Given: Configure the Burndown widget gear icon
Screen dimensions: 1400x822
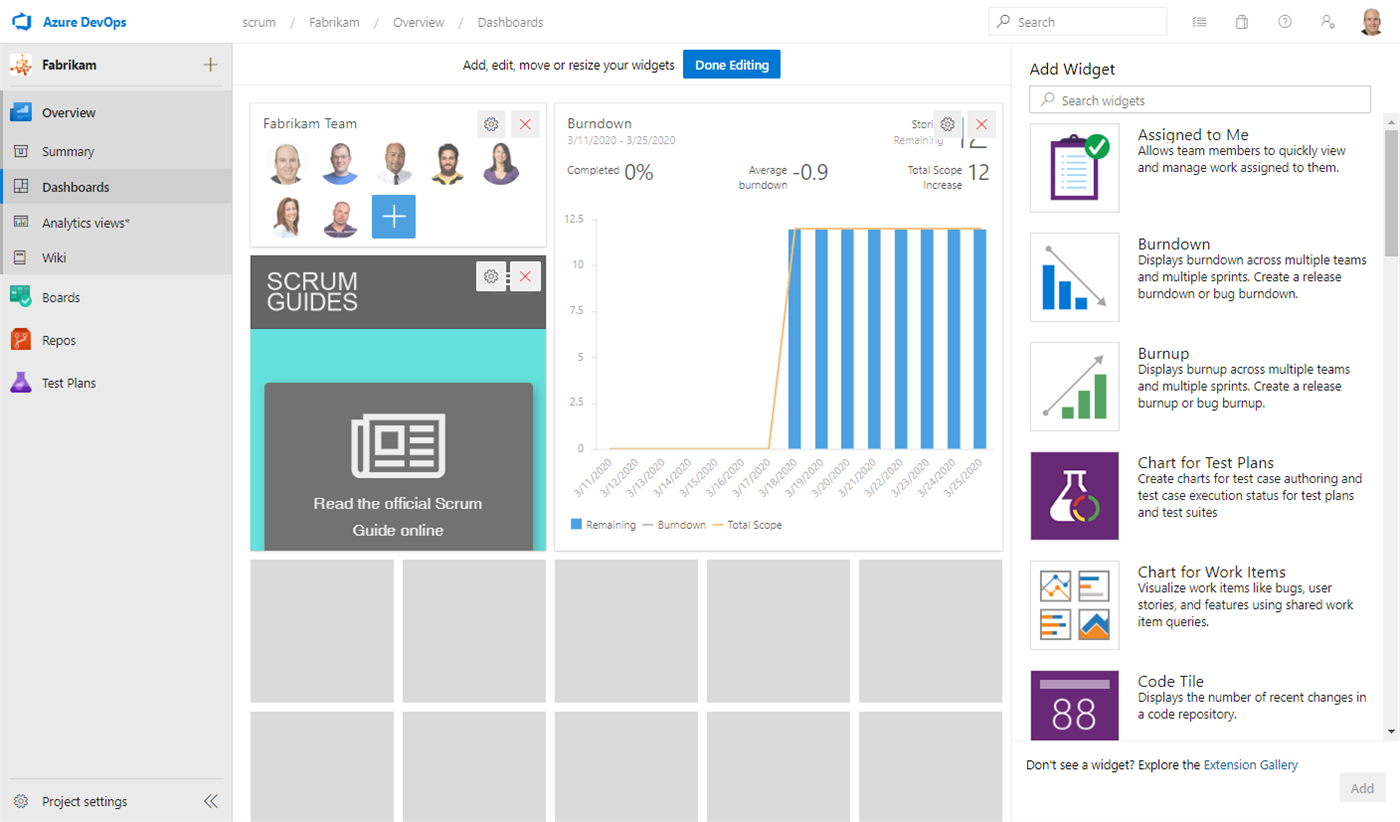Looking at the screenshot, I should [x=948, y=124].
